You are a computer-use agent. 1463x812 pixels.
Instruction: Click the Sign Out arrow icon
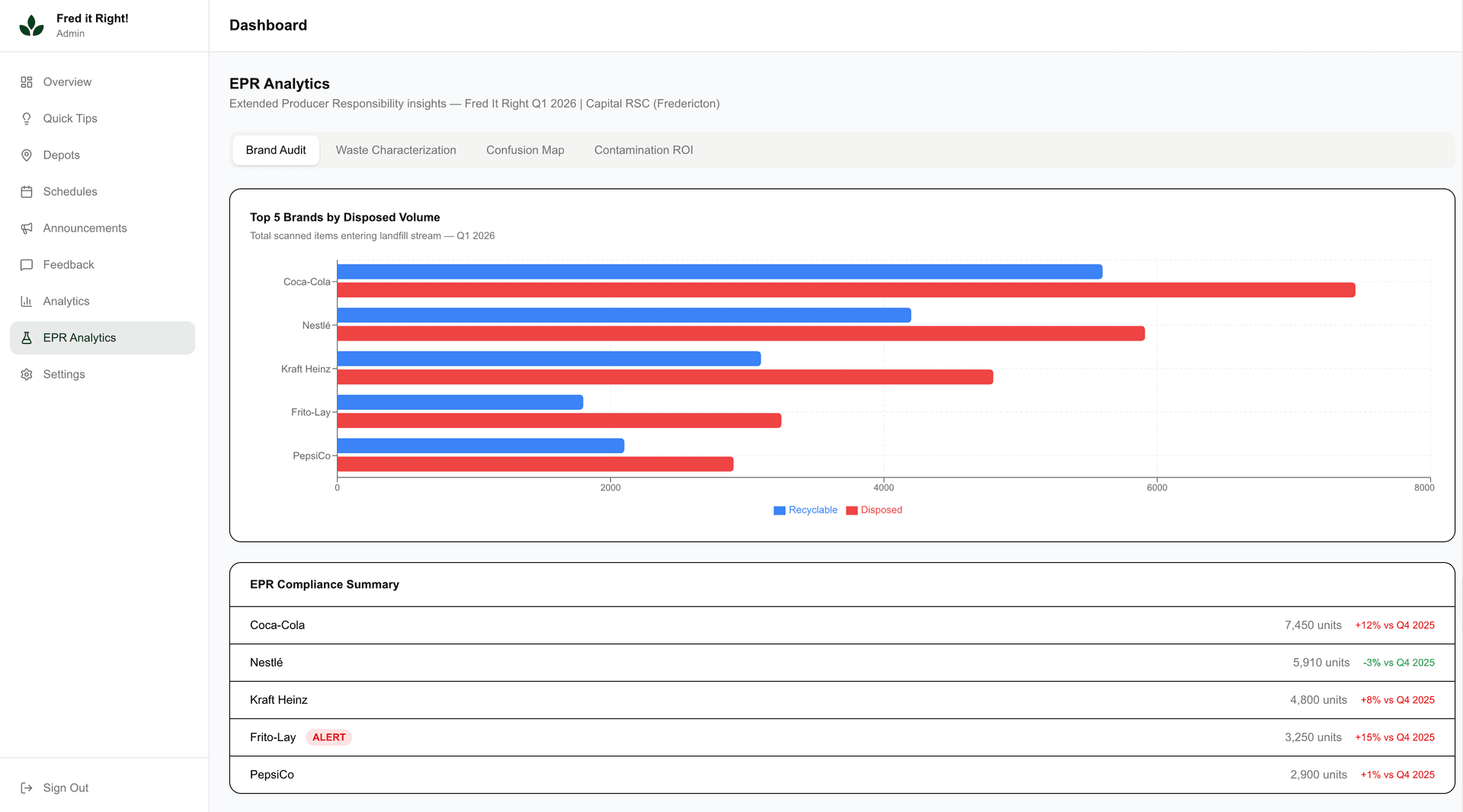pos(27,788)
